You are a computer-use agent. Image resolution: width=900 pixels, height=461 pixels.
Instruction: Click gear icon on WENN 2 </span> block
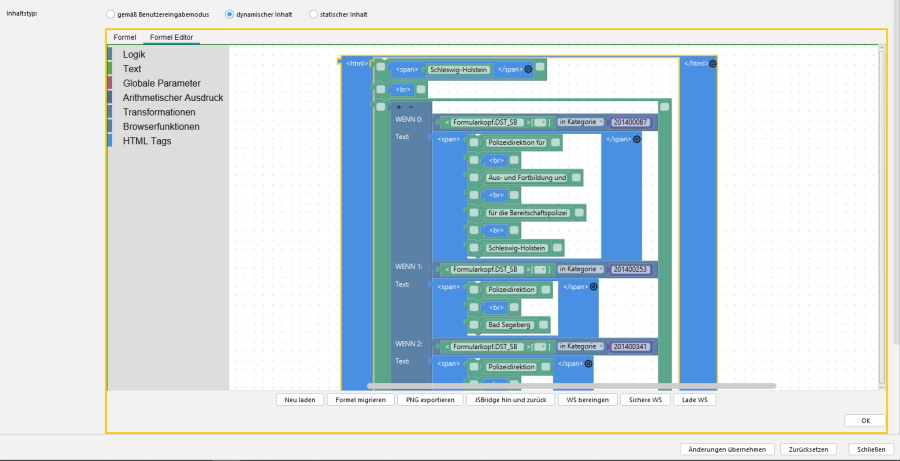pyautogui.click(x=588, y=363)
